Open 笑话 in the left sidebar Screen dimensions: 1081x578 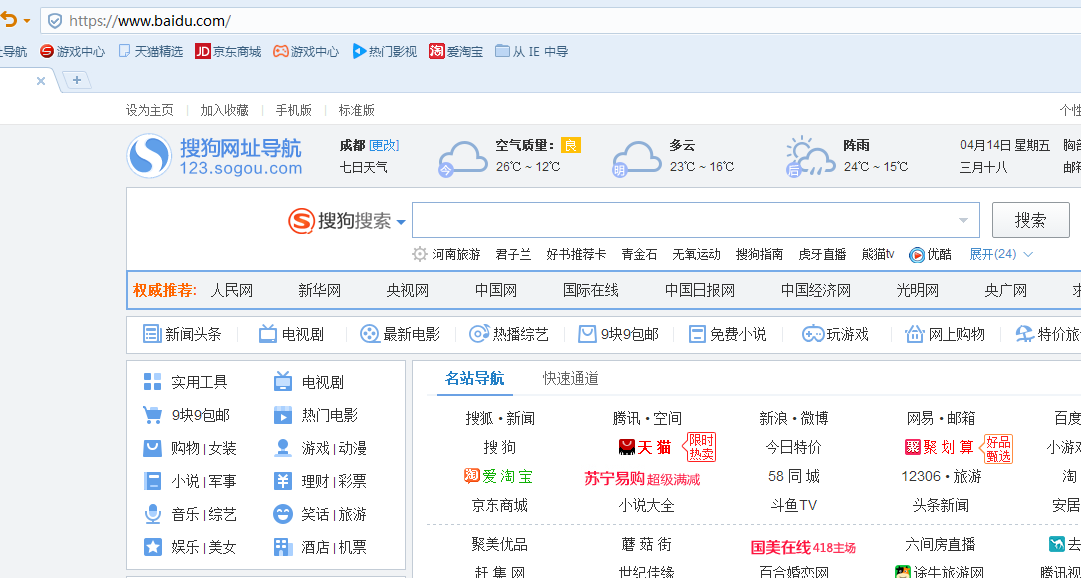coord(315,514)
